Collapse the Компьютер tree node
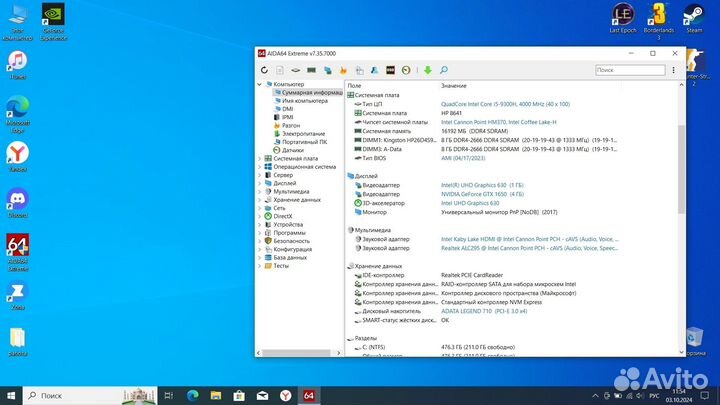Screen dimensions: 720x405 click(x=259, y=84)
